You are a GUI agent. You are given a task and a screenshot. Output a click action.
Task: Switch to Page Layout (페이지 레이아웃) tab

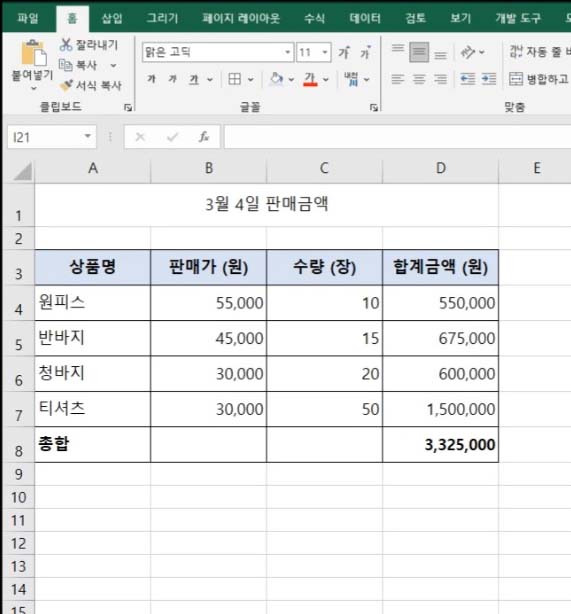pyautogui.click(x=241, y=18)
